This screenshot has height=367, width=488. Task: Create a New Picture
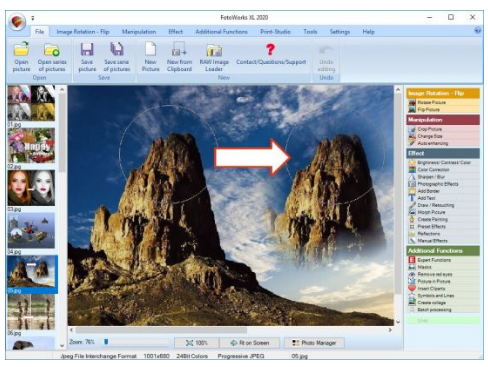(150, 57)
